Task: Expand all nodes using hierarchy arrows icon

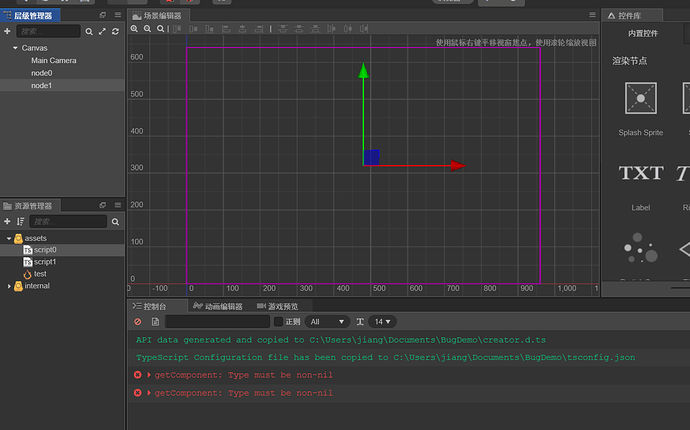Action: [102, 32]
